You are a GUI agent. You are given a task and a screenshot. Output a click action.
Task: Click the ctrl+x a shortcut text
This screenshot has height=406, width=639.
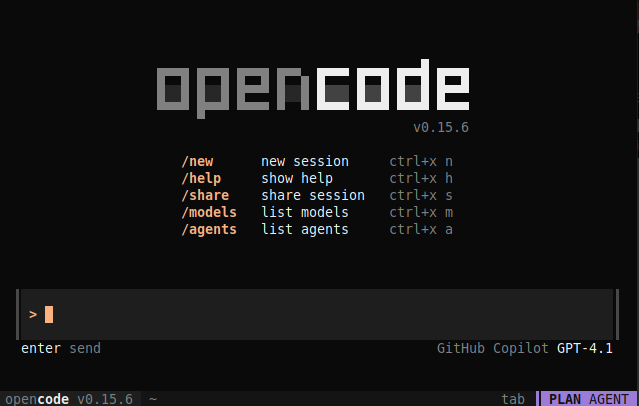pyautogui.click(x=421, y=230)
